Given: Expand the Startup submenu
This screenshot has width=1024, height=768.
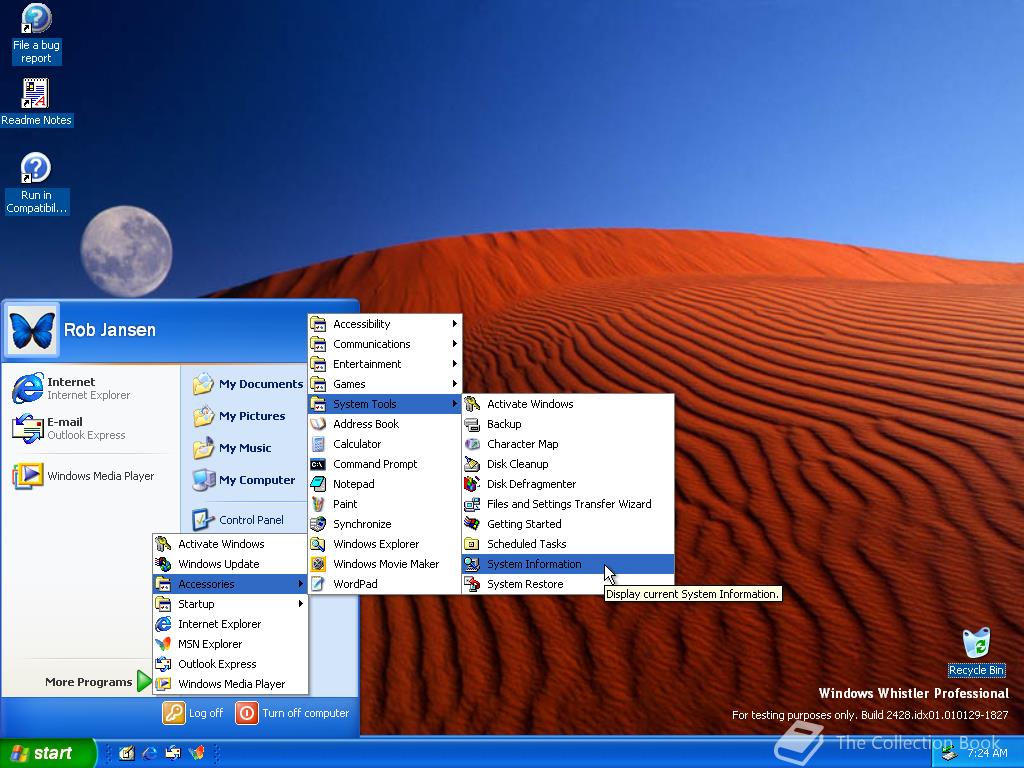Looking at the screenshot, I should point(230,604).
